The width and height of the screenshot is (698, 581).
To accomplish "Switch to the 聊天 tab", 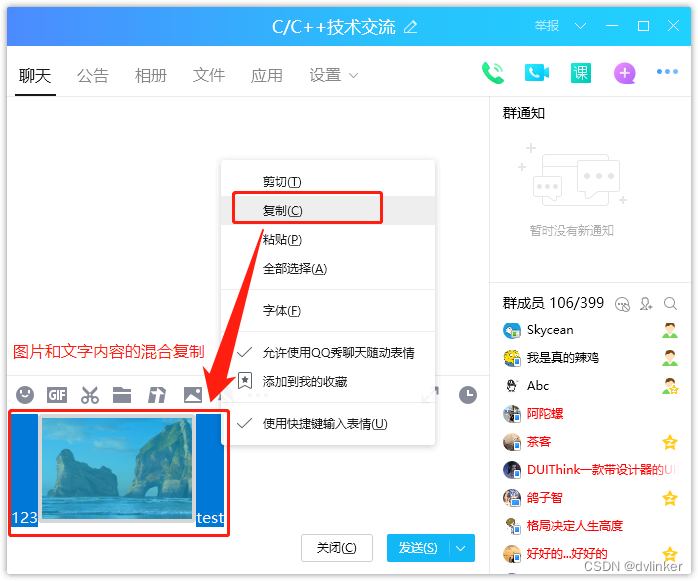I will tap(35, 76).
